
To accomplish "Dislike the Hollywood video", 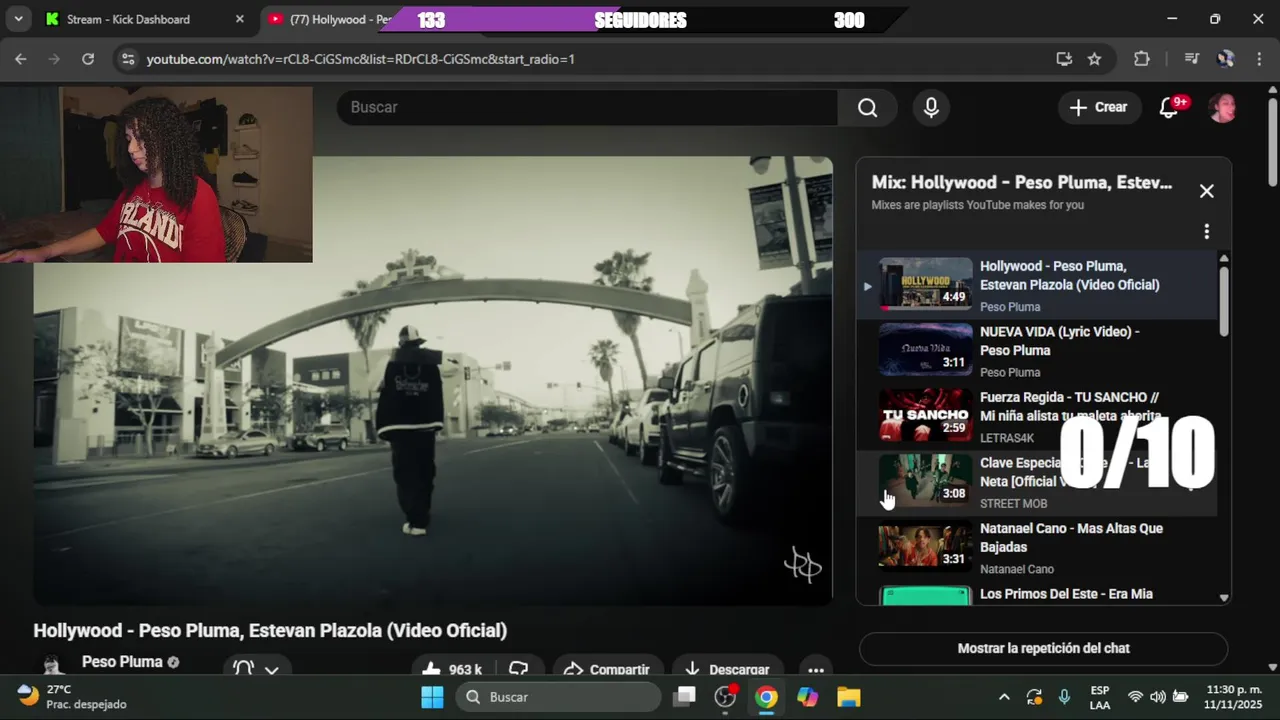I will (x=518, y=669).
